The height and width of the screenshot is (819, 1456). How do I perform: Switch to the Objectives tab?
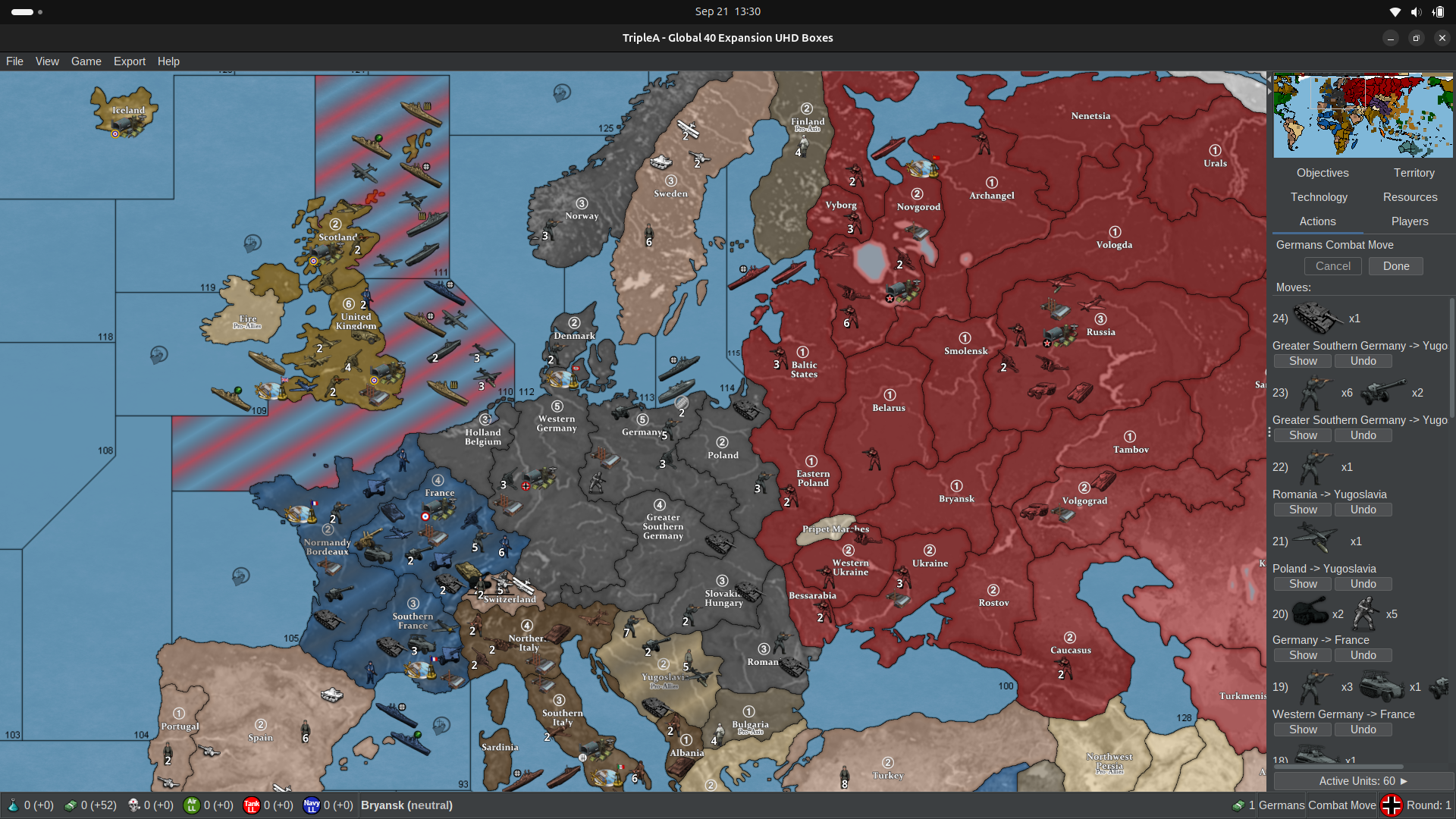click(x=1323, y=173)
